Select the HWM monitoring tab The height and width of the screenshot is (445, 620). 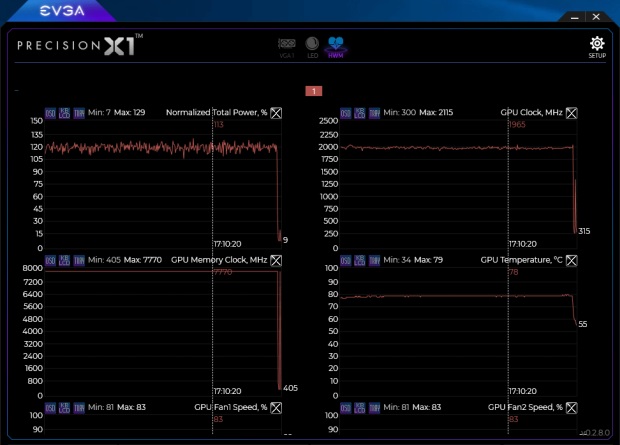[x=336, y=47]
